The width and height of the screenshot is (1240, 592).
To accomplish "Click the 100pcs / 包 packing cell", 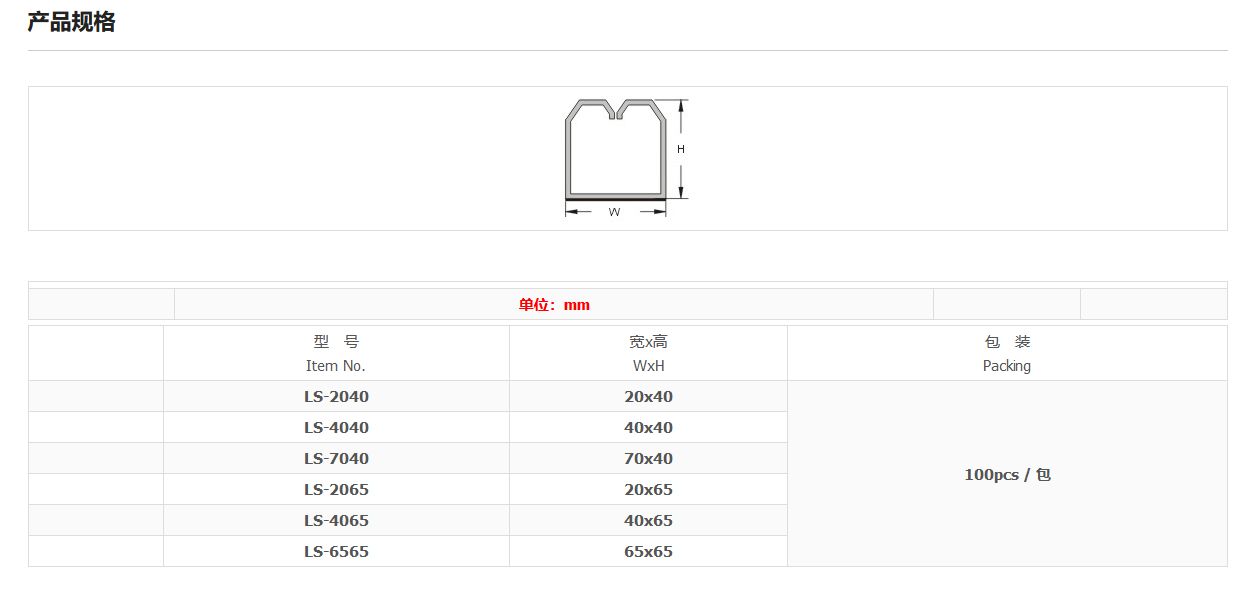I will pyautogui.click(x=1007, y=475).
